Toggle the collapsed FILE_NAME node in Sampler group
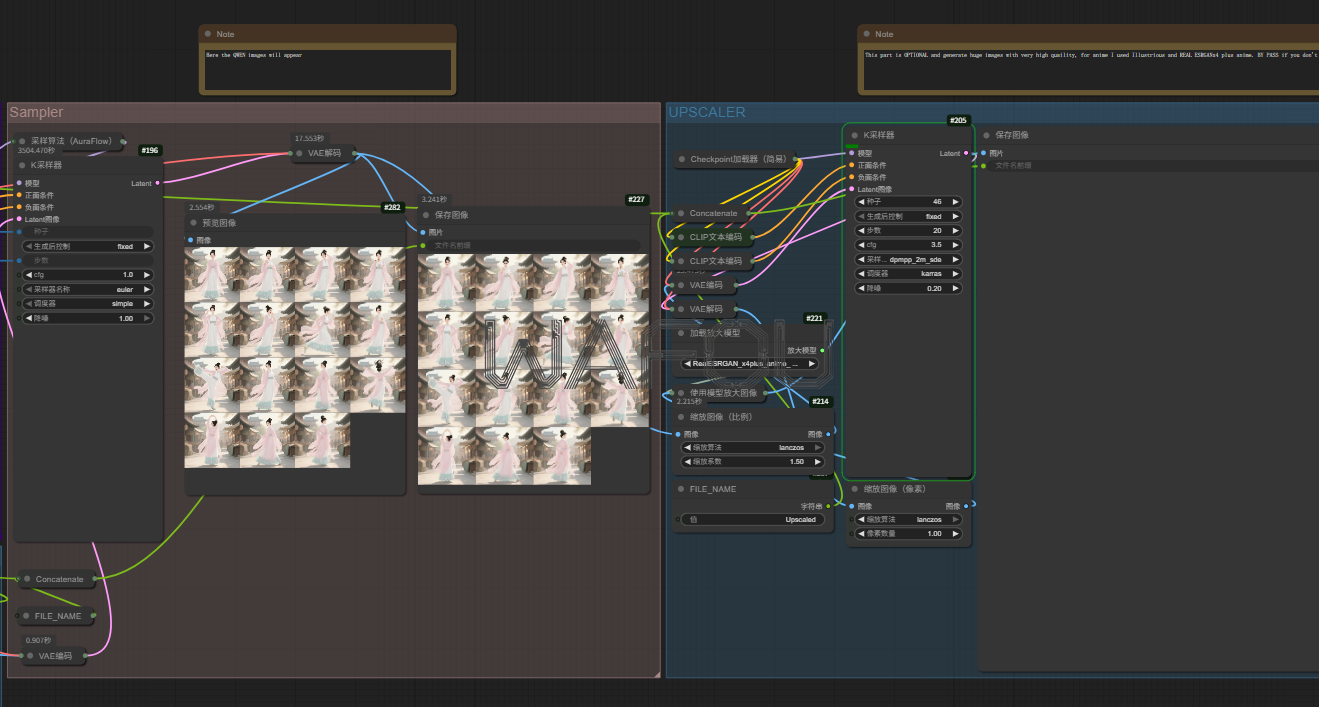1319x707 pixels. tap(24, 616)
